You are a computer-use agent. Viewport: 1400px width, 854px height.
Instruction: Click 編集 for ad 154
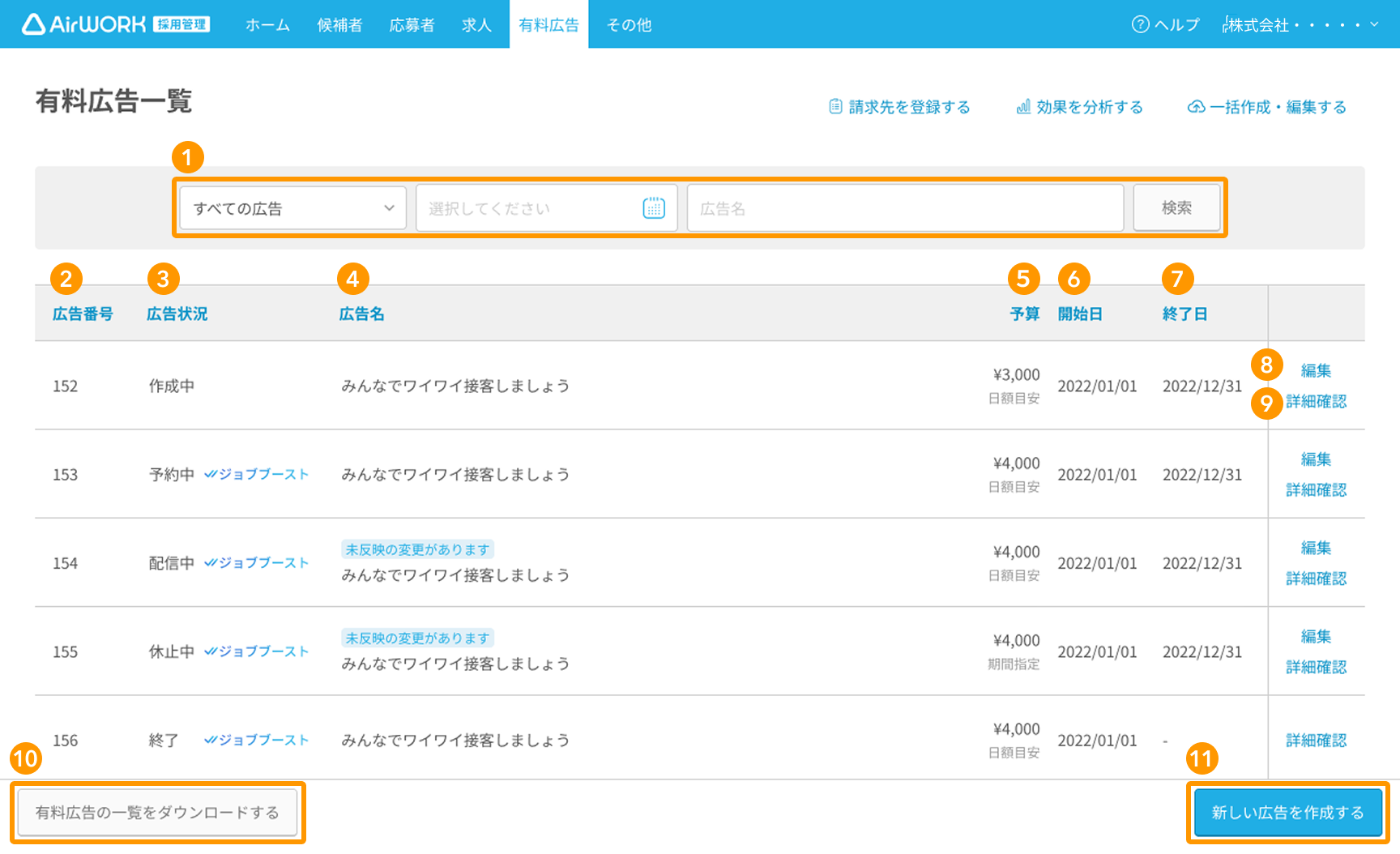tap(1316, 548)
